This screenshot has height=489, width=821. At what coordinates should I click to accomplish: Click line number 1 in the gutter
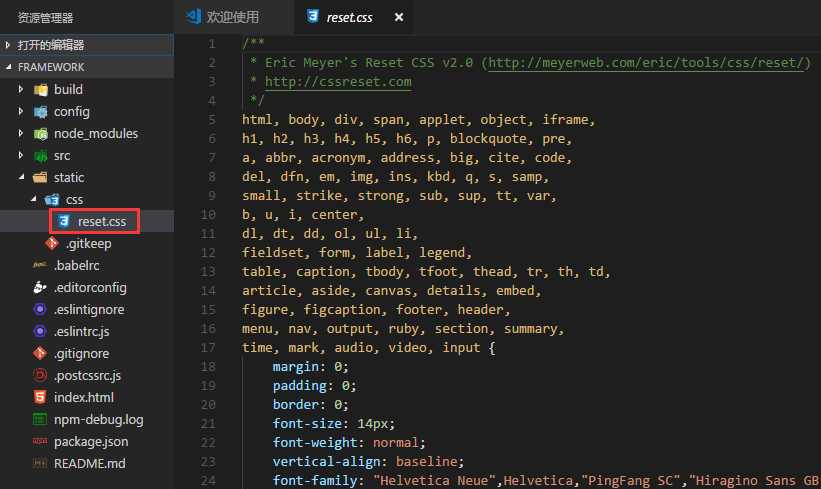(x=212, y=44)
